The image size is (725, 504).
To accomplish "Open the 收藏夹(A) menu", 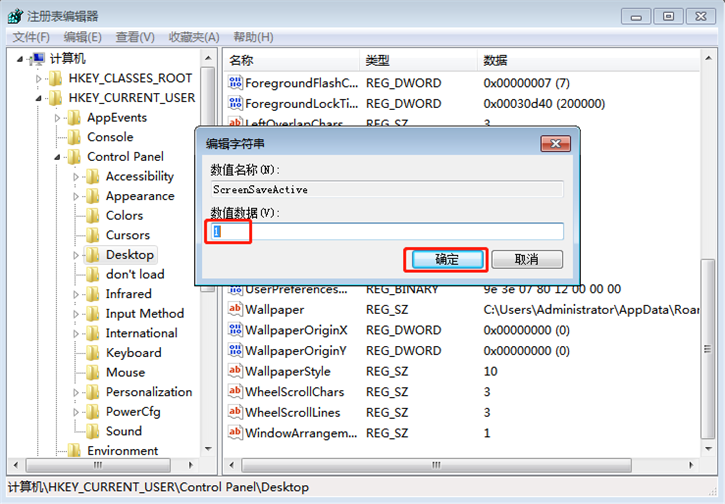I will click(x=194, y=37).
